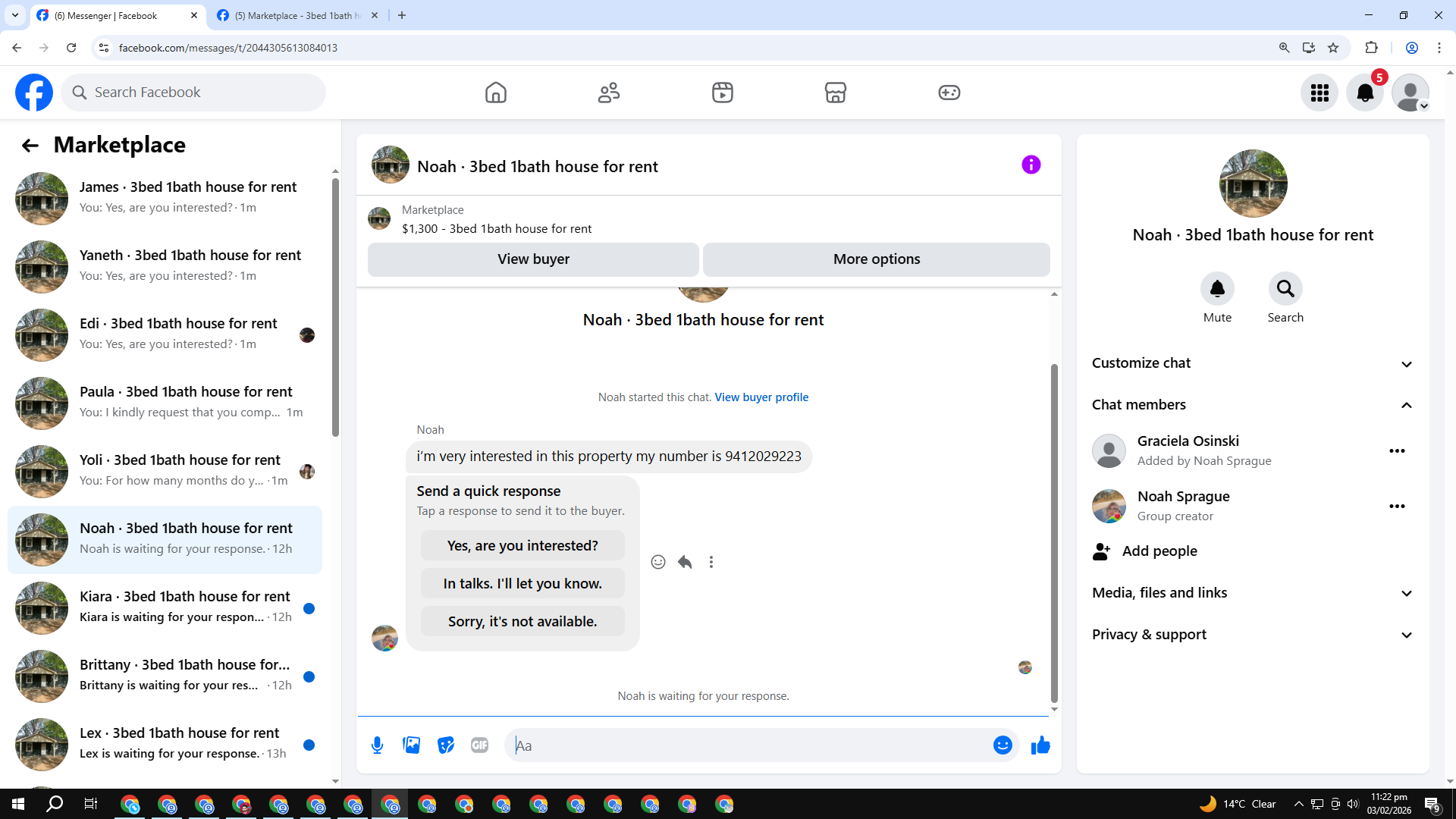Send a thumbs-up like
Image resolution: width=1456 pixels, height=819 pixels.
click(1040, 745)
